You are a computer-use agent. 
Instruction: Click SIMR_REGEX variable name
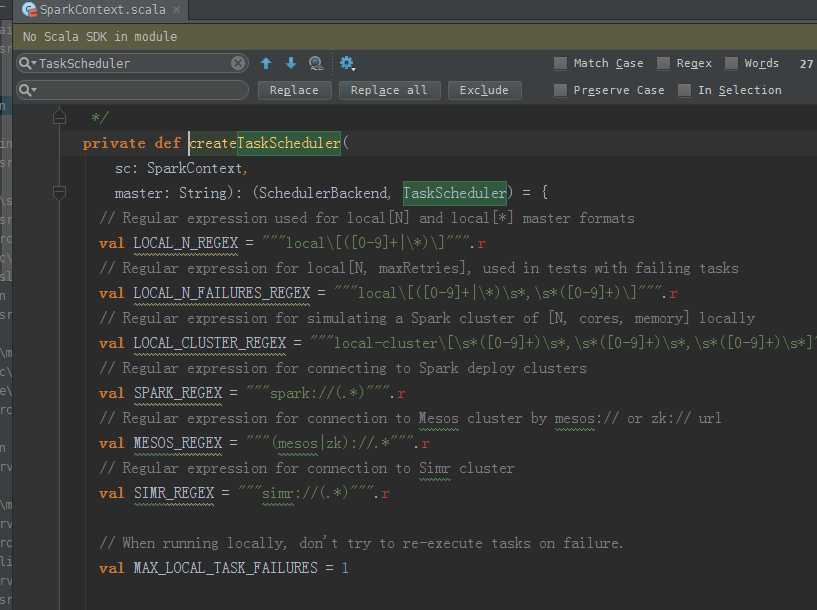coord(174,493)
